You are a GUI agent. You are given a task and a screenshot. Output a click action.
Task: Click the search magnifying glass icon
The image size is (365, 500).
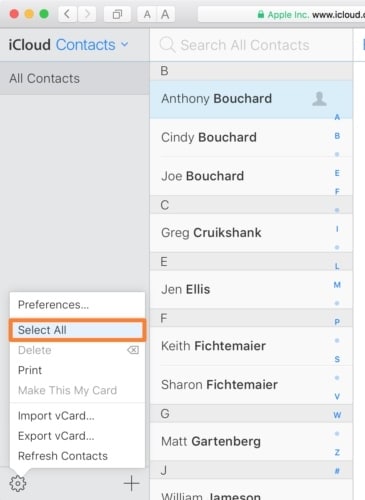point(167,45)
